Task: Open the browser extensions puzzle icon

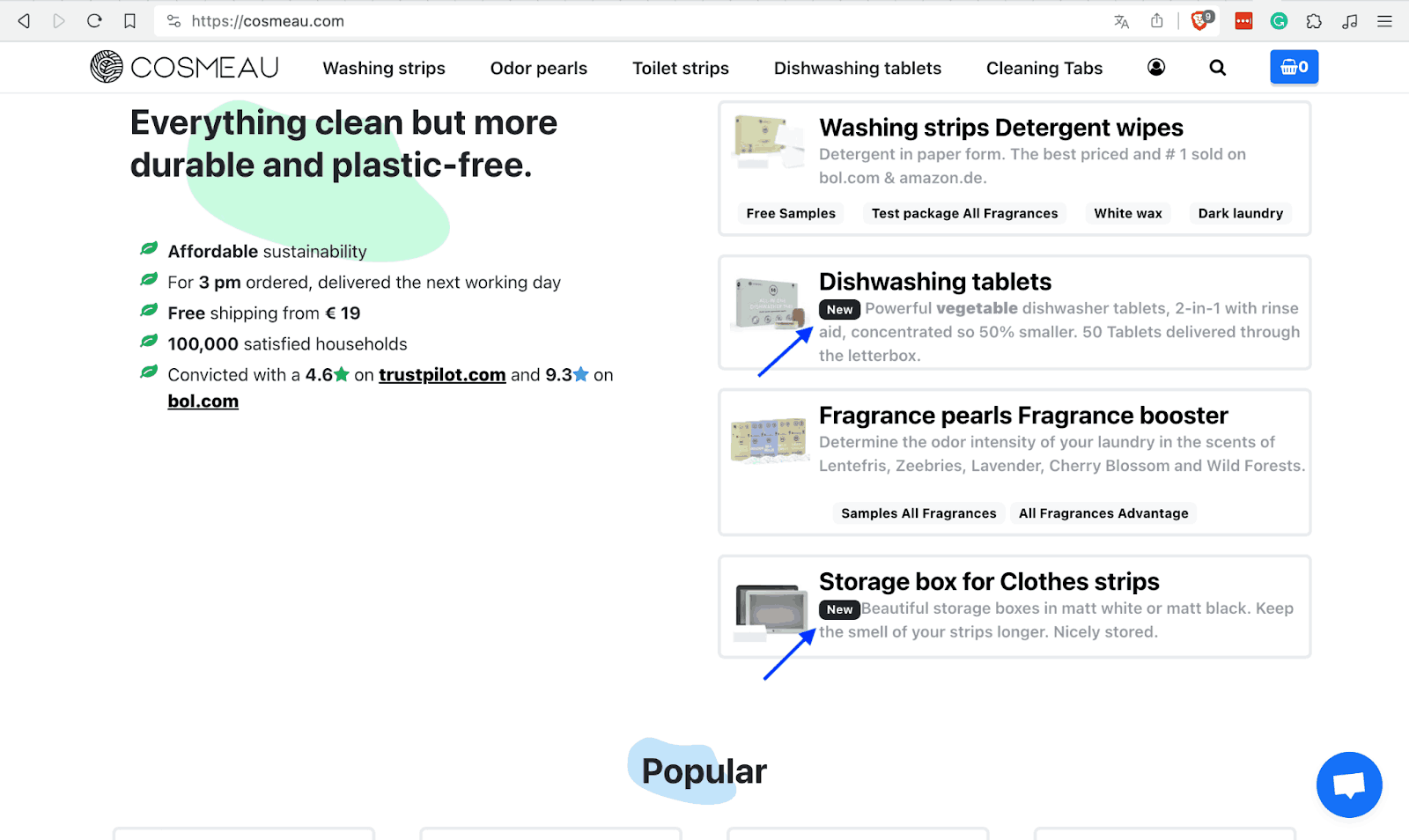Action: point(1314,21)
